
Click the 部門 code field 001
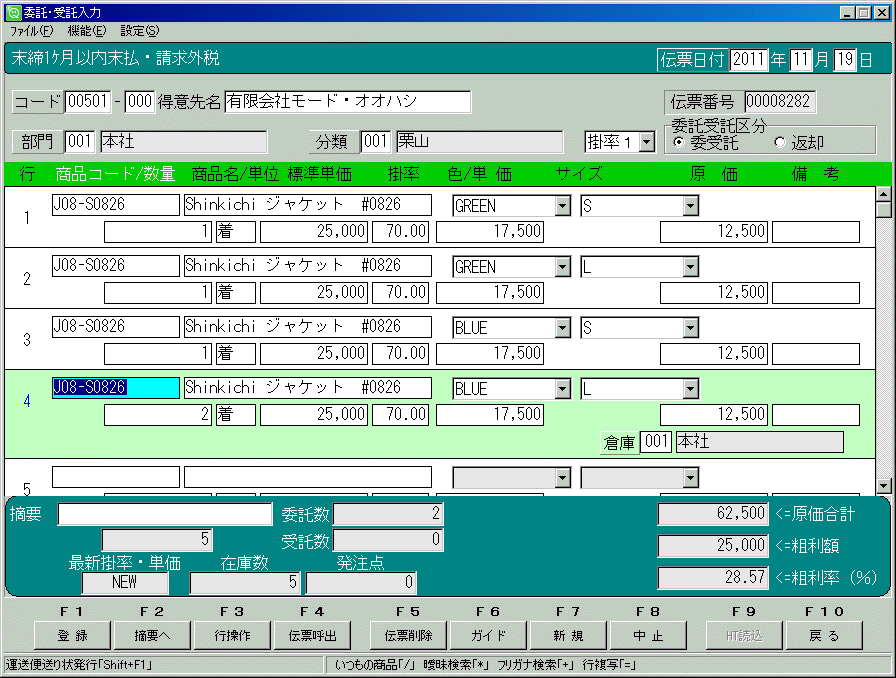tap(80, 141)
